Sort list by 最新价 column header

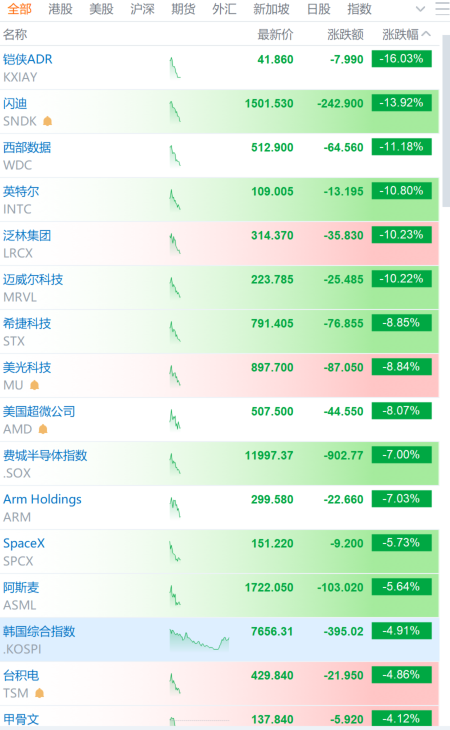[x=275, y=34]
